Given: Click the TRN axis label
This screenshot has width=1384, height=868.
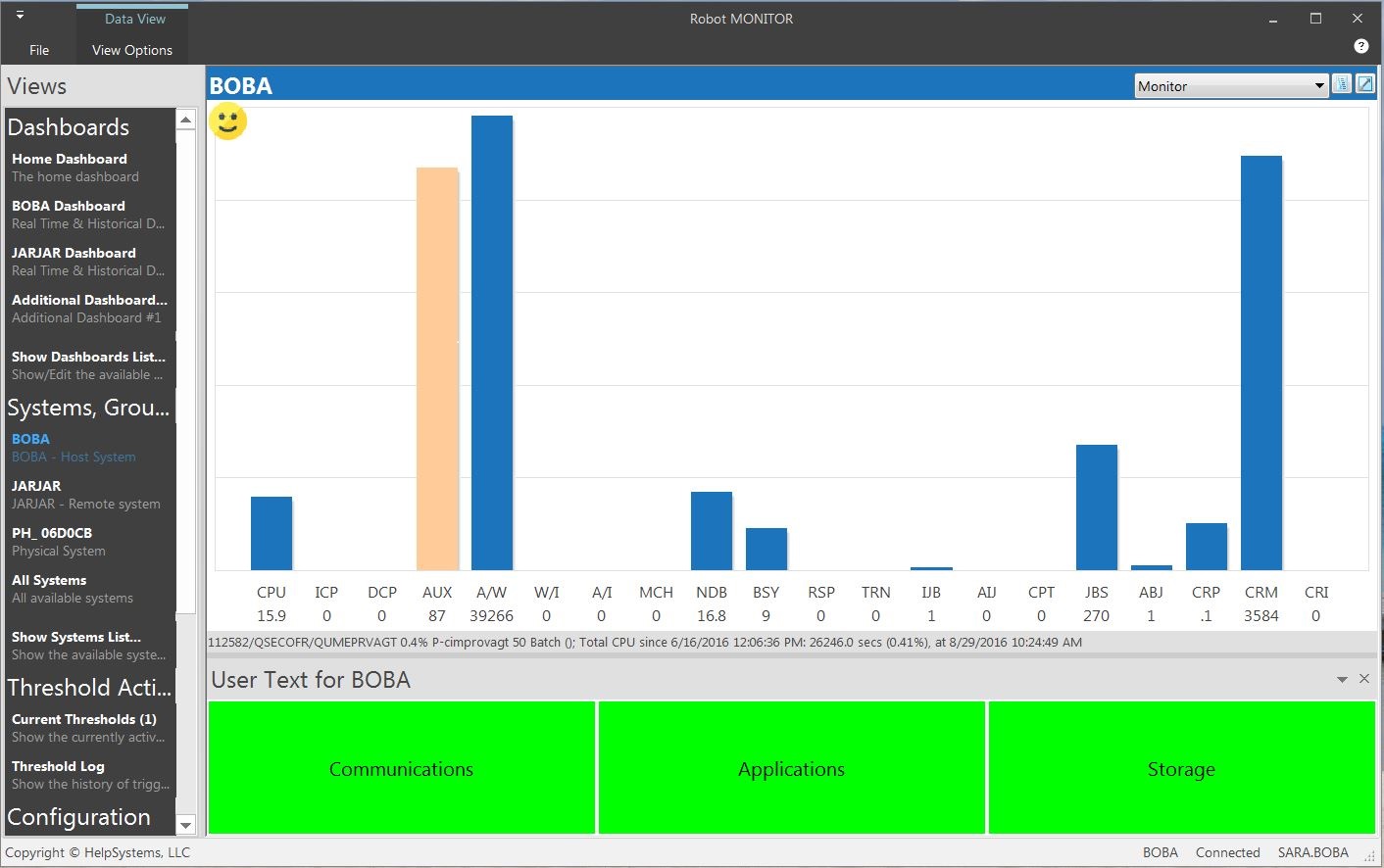Looking at the screenshot, I should click(x=876, y=593).
